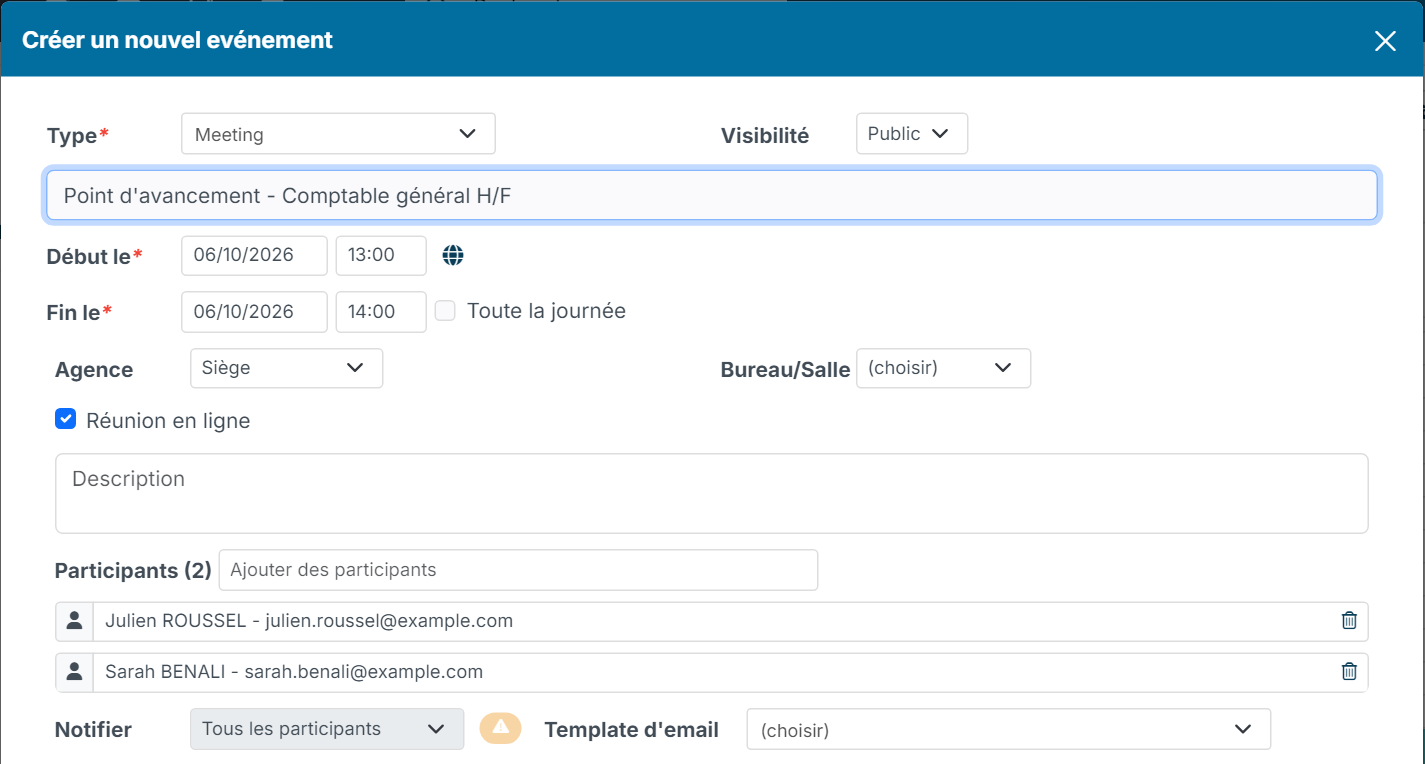
Task: Remove Sarah BENALI using trash icon
Action: [1349, 672]
